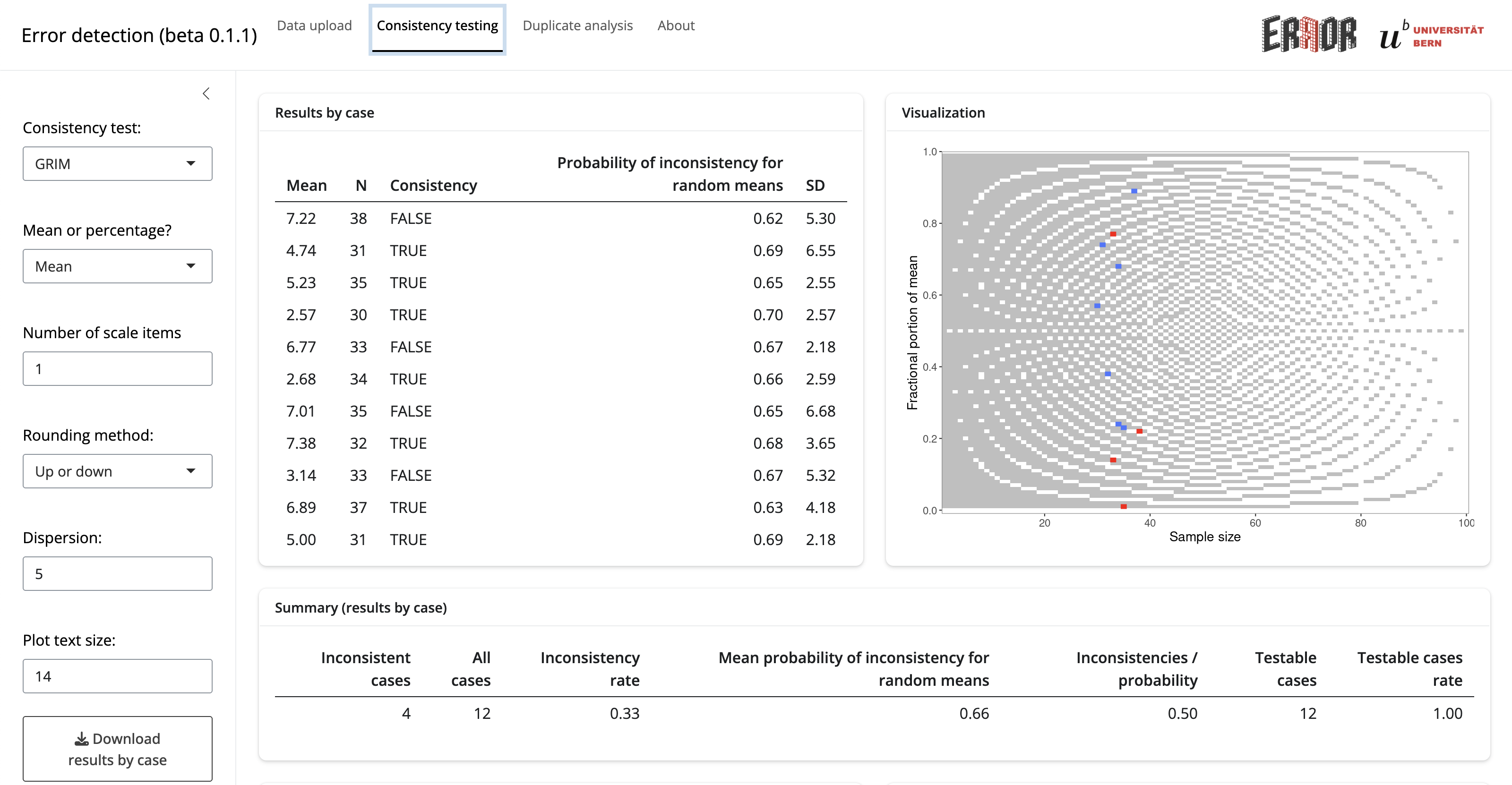
Task: Click the Consistency column header
Action: coord(433,186)
